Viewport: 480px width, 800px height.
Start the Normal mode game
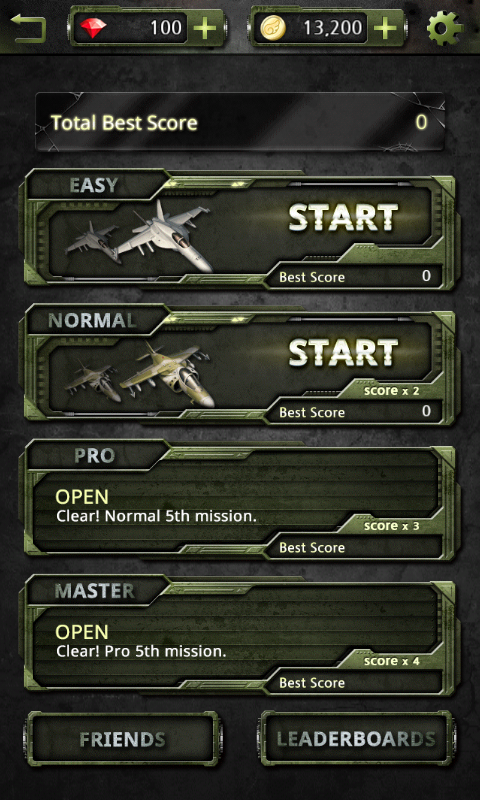(343, 352)
